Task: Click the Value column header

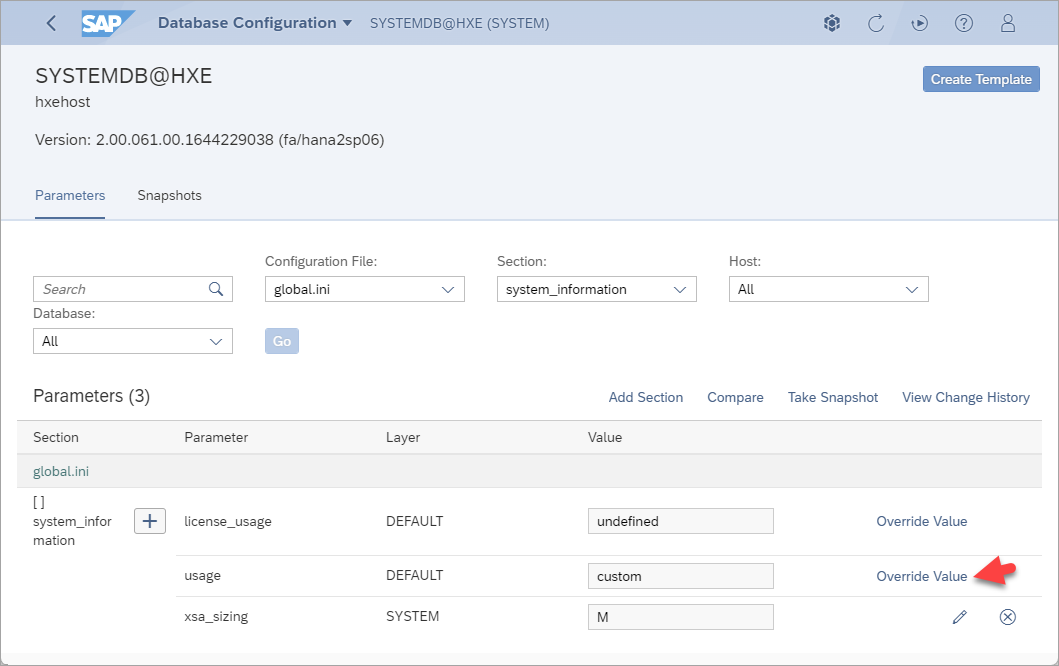Action: (605, 437)
